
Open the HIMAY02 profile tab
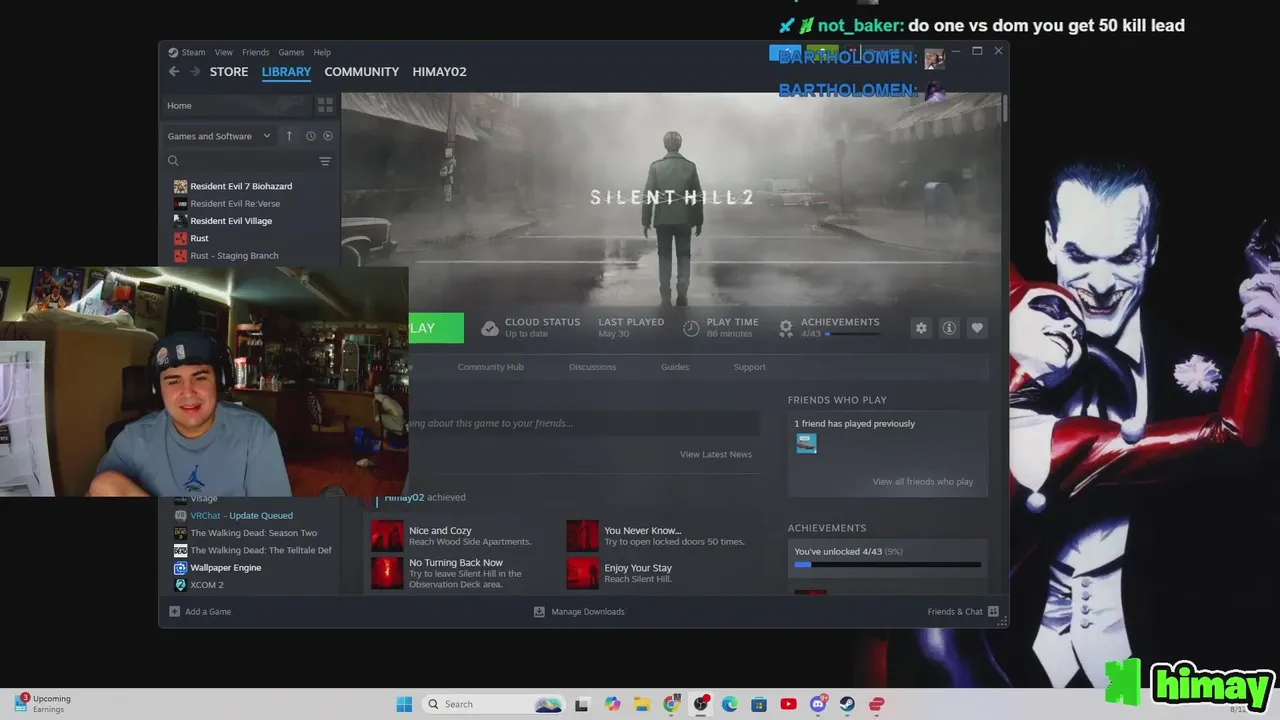[440, 72]
